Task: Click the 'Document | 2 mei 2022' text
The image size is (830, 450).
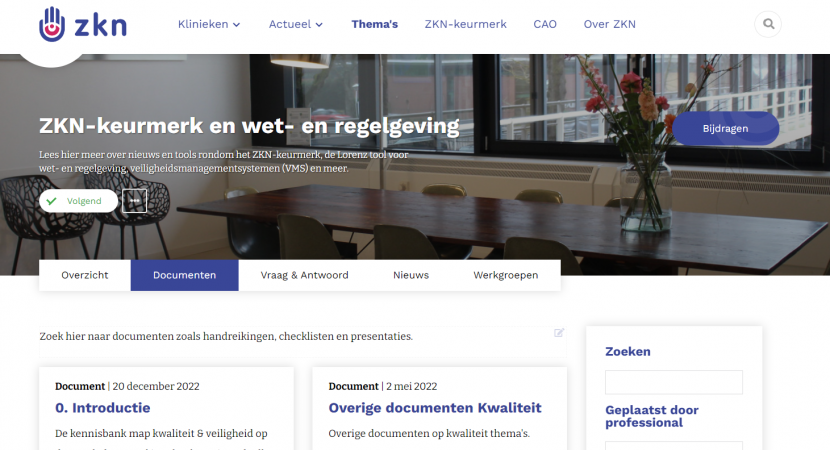Action: click(x=383, y=386)
